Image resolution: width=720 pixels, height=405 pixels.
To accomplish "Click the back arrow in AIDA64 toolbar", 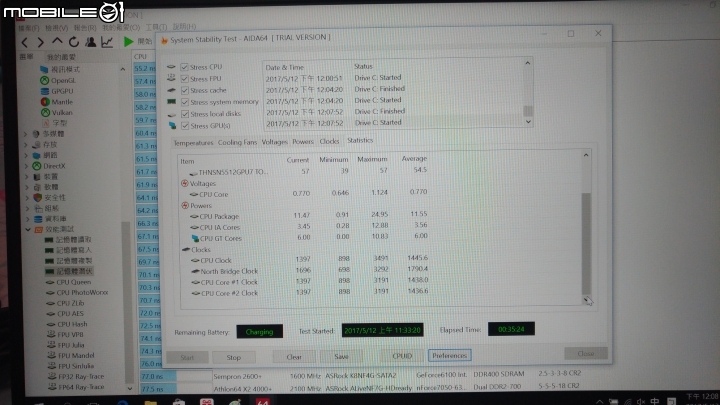I will click(x=25, y=43).
